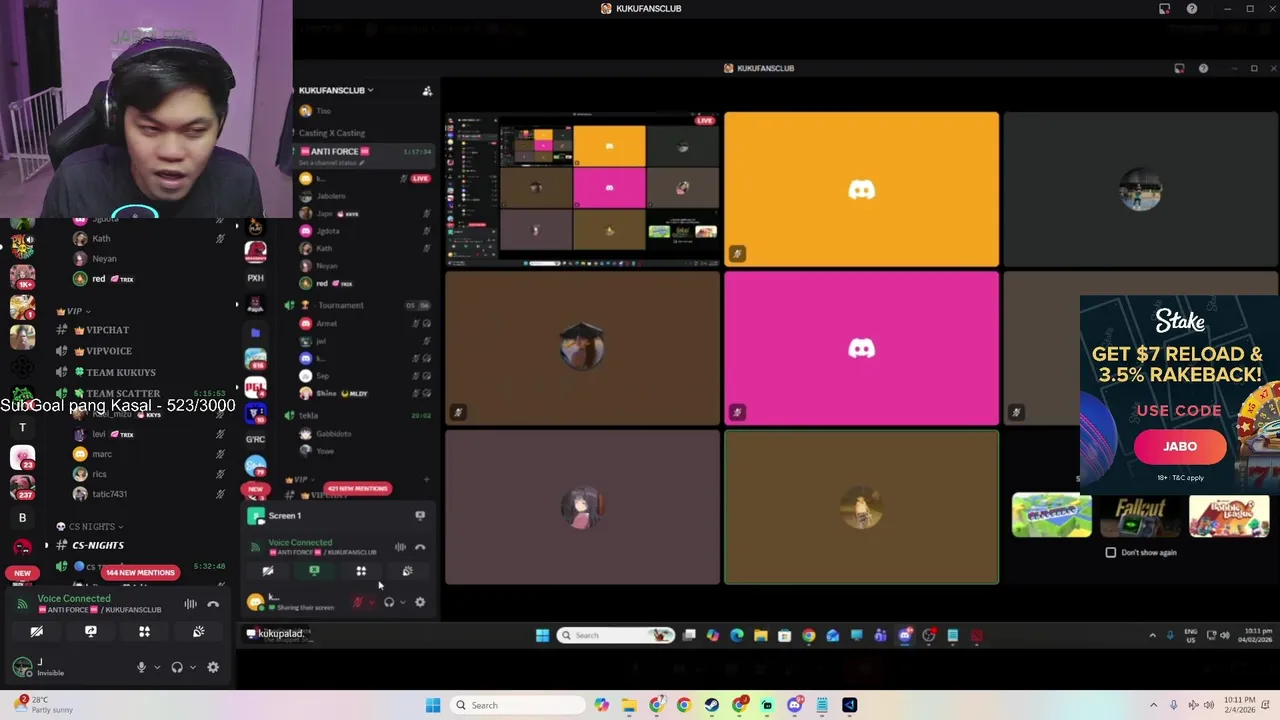
Task: Open activities launcher in the left Discord panel
Action: [x=144, y=632]
